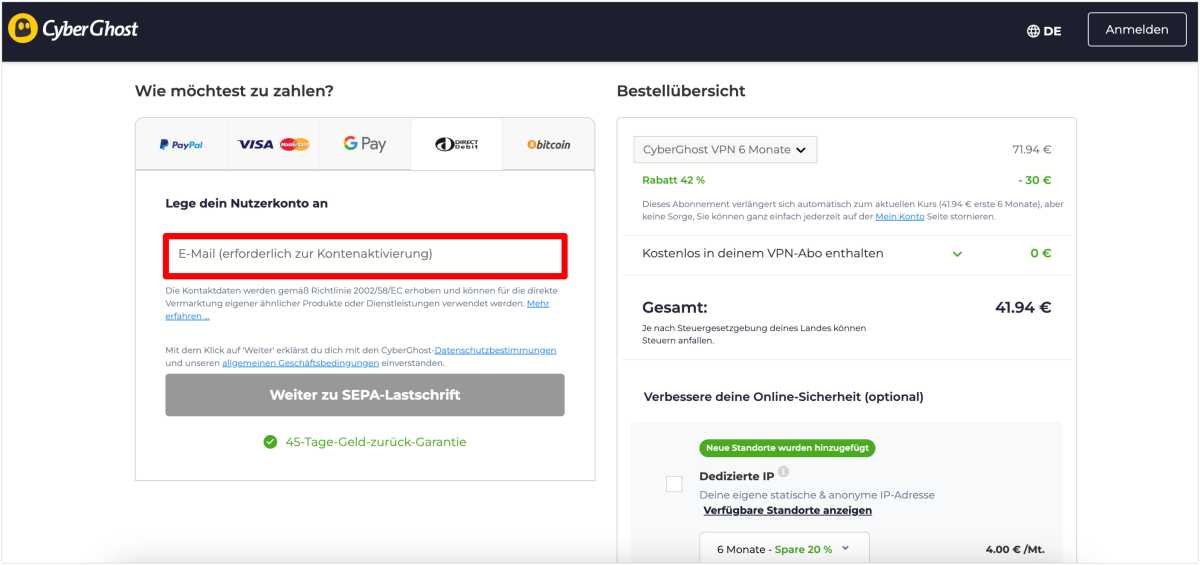Select the PayPal payment tab
The width and height of the screenshot is (1200, 565).
click(x=181, y=145)
